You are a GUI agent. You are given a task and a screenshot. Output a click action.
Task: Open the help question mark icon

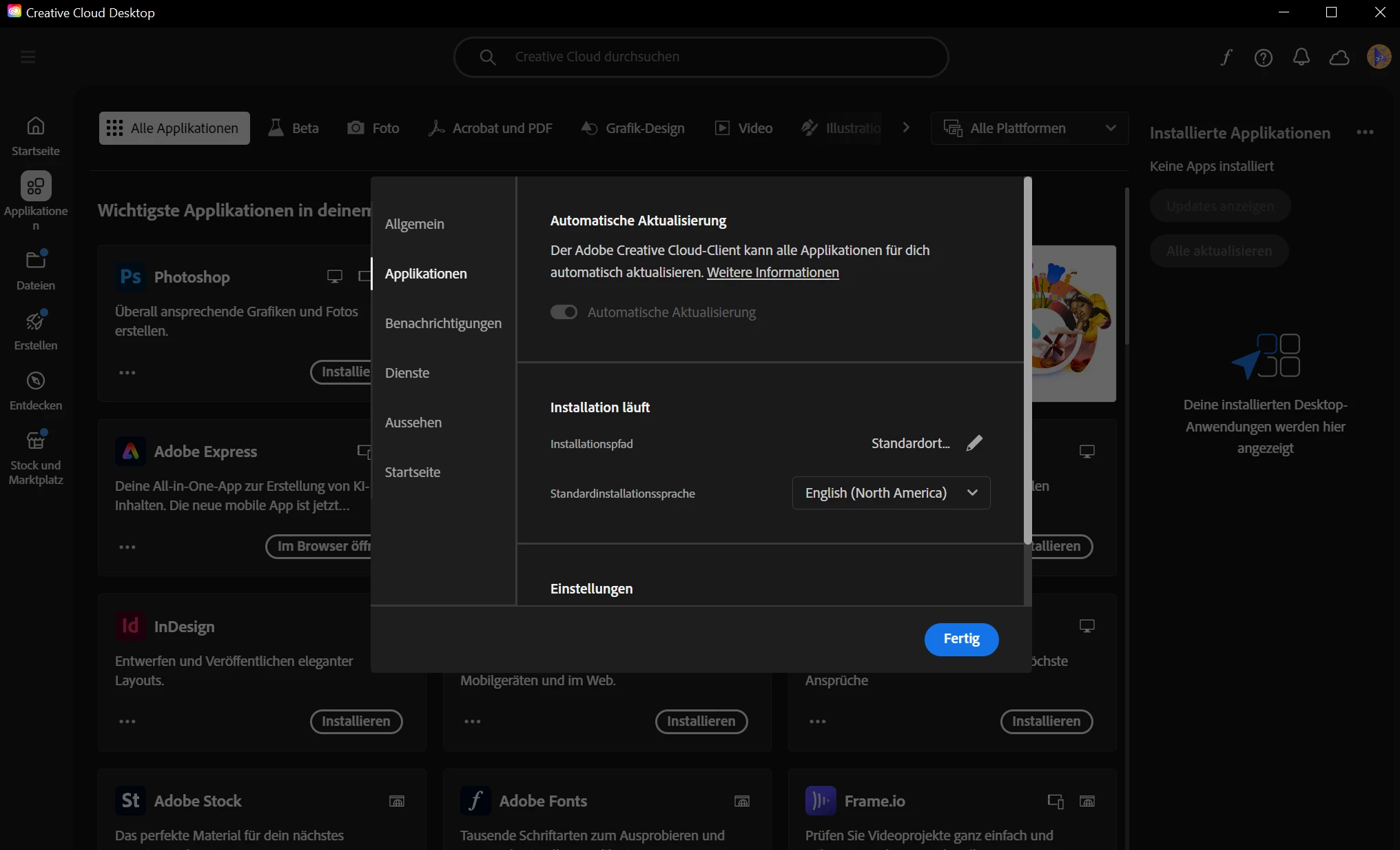pyautogui.click(x=1263, y=57)
